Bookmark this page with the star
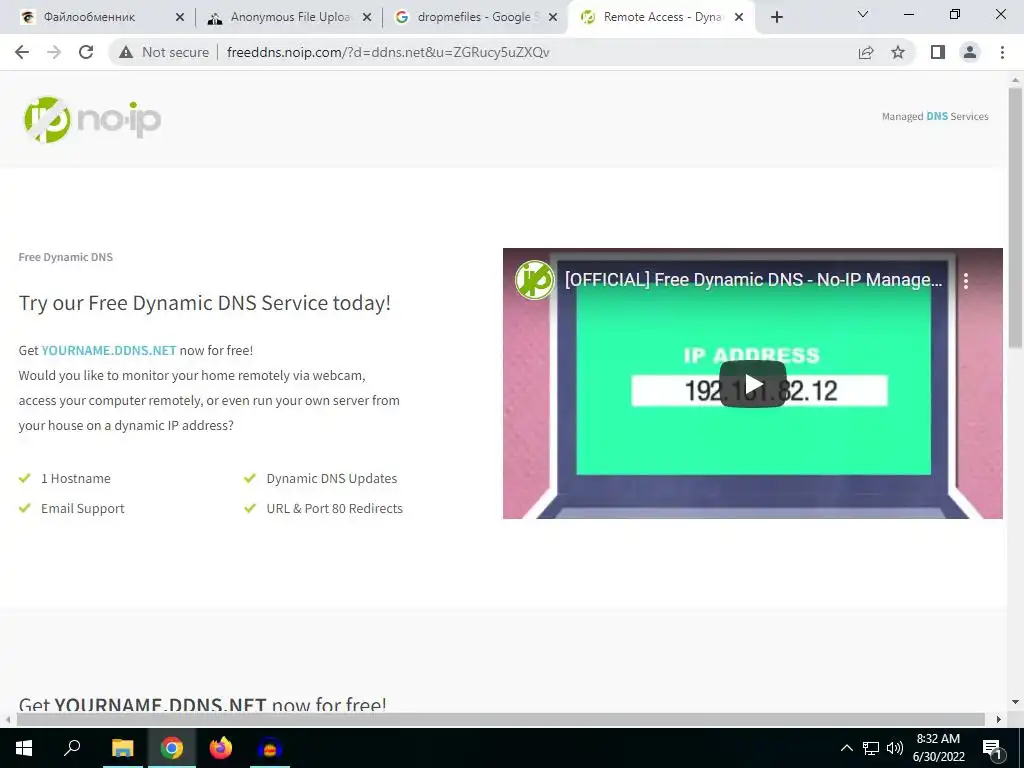 pyautogui.click(x=898, y=52)
